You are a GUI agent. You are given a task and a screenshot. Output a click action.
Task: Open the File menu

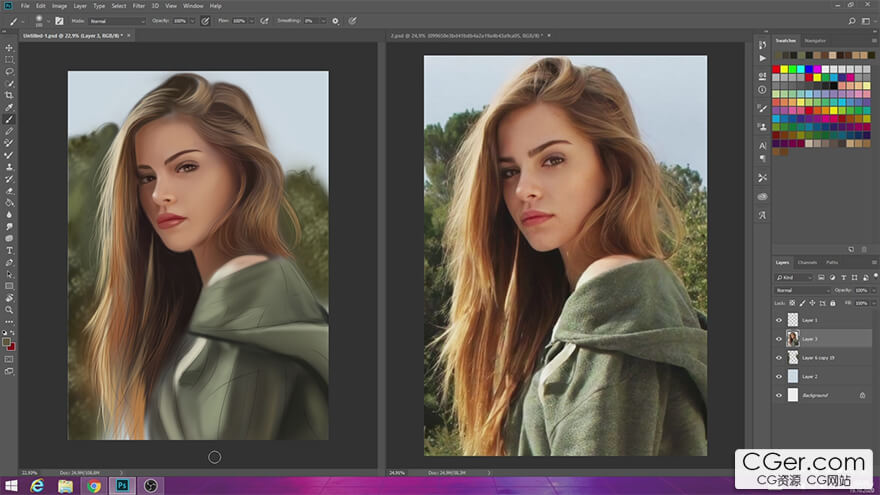pyautogui.click(x=25, y=6)
